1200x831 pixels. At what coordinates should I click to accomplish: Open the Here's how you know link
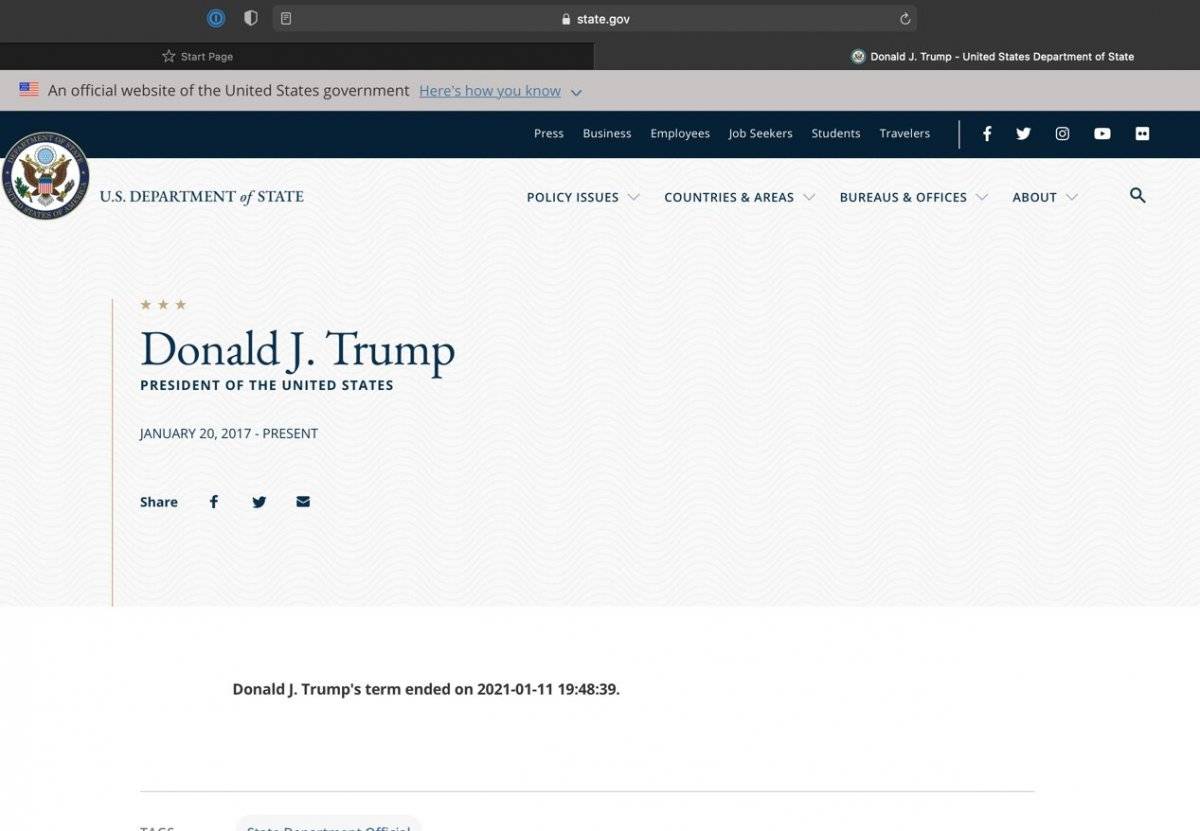(x=489, y=90)
